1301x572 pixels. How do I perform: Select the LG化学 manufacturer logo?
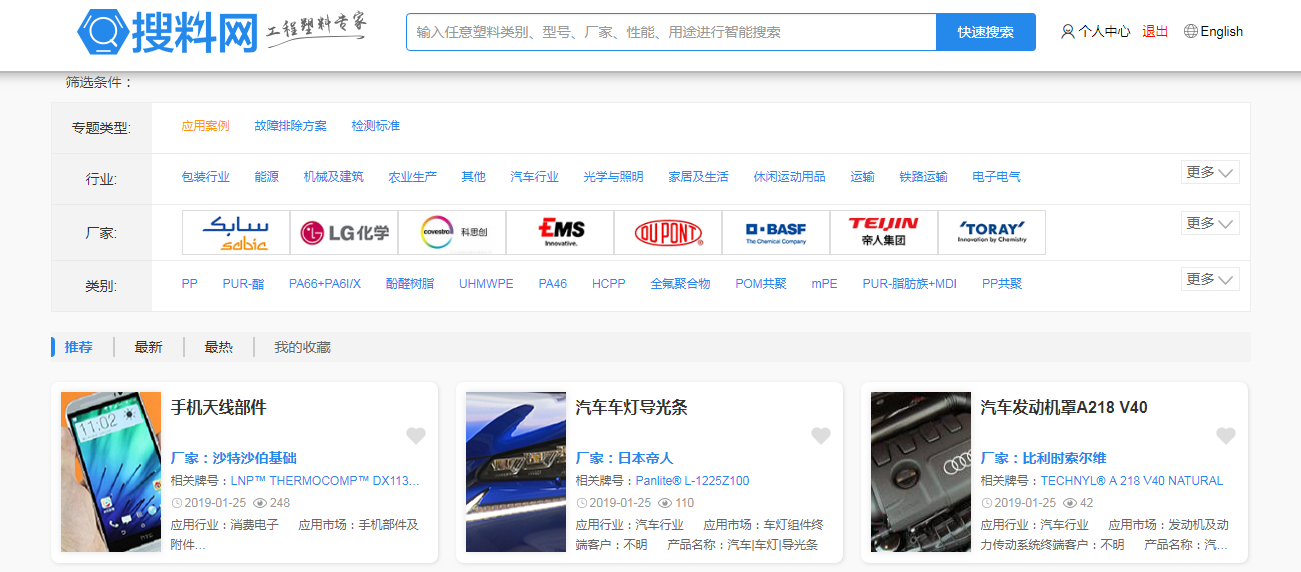[x=344, y=233]
